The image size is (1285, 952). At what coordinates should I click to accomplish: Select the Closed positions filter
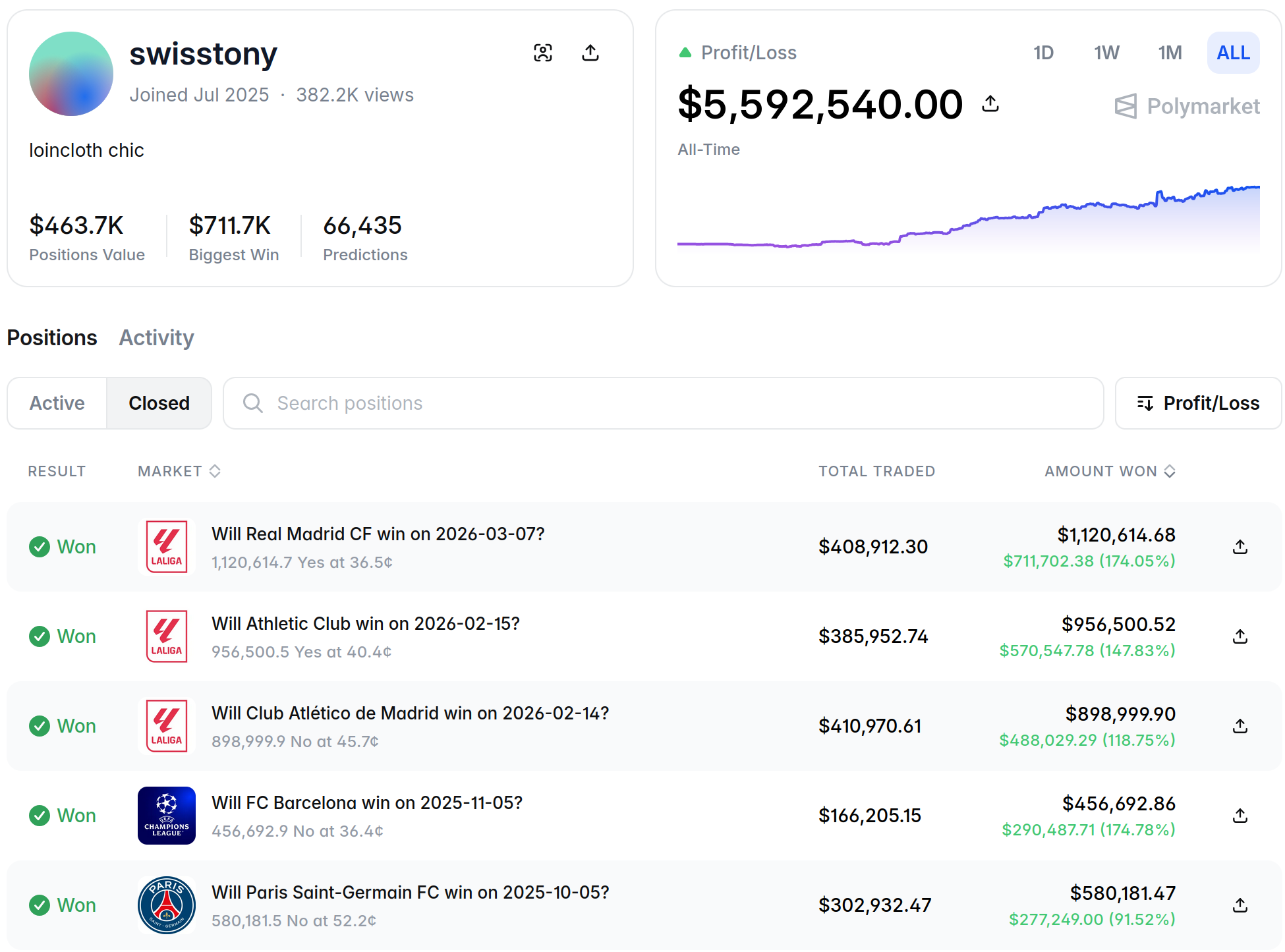point(159,403)
